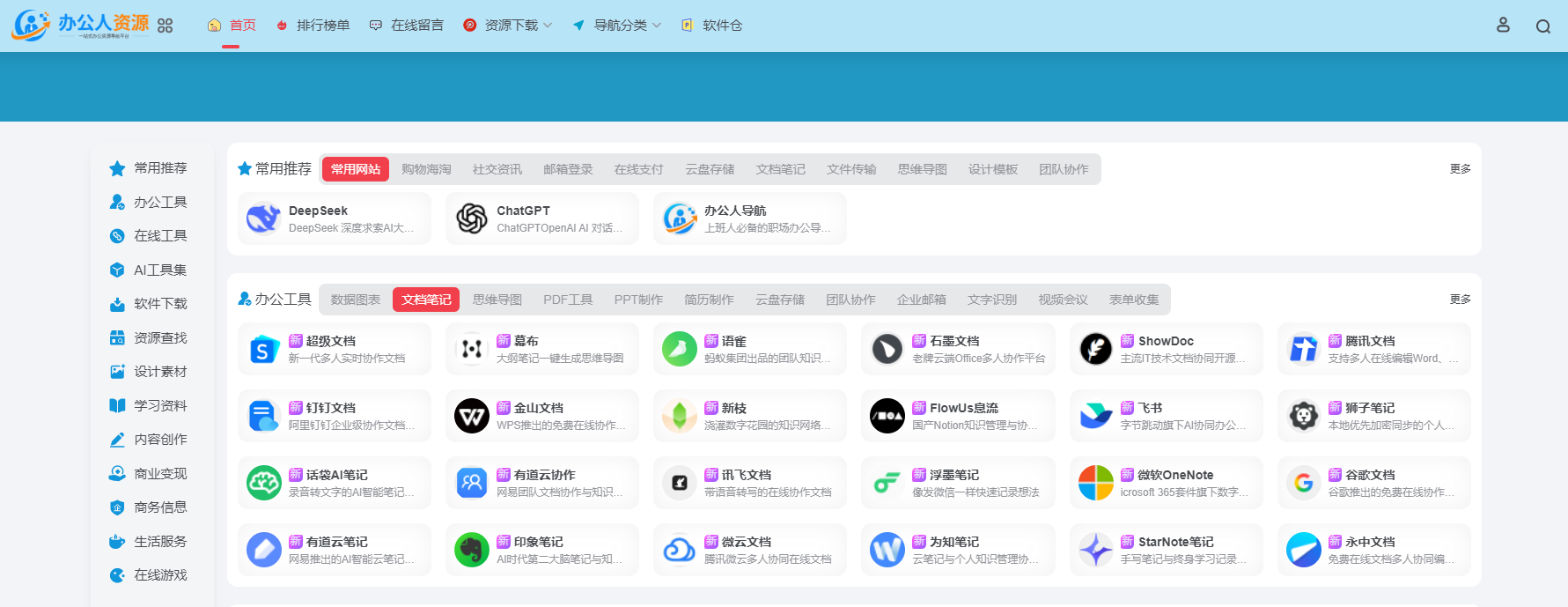The height and width of the screenshot is (607, 1568).
Task: Click 更多 in the 常用推荐 section
Action: (x=1461, y=169)
